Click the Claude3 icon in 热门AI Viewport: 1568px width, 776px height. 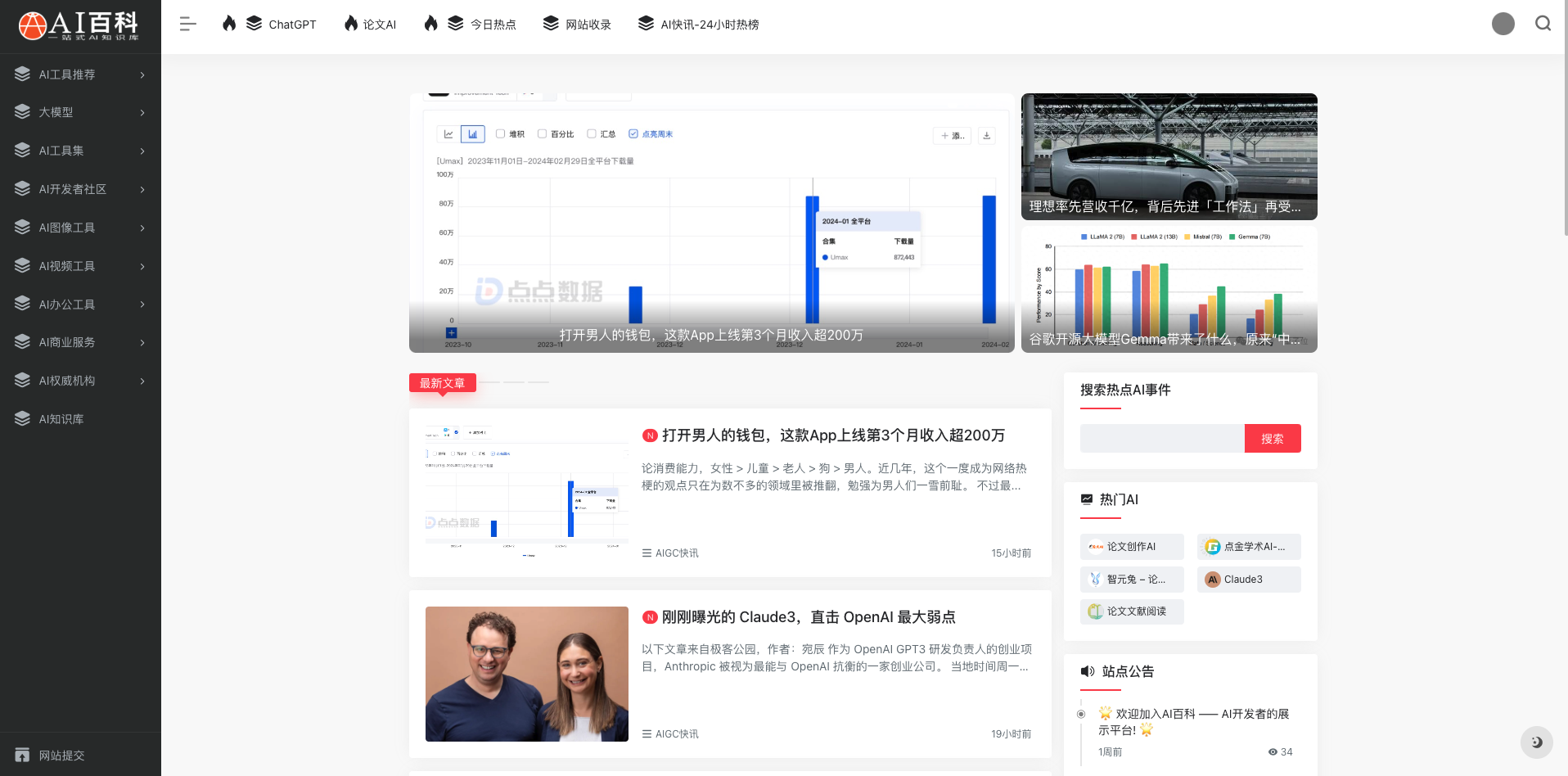[x=1213, y=580]
